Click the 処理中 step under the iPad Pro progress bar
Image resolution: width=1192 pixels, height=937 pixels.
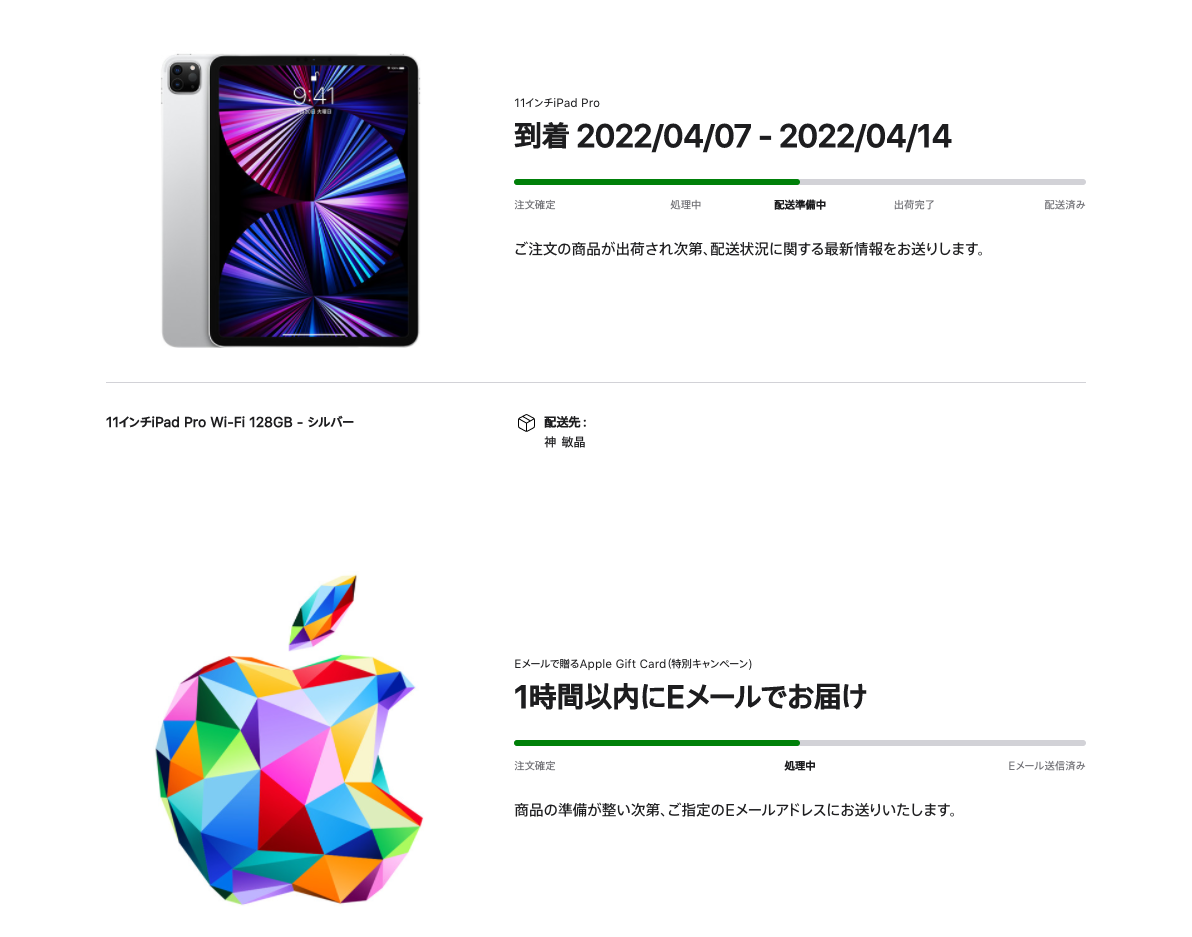686,204
